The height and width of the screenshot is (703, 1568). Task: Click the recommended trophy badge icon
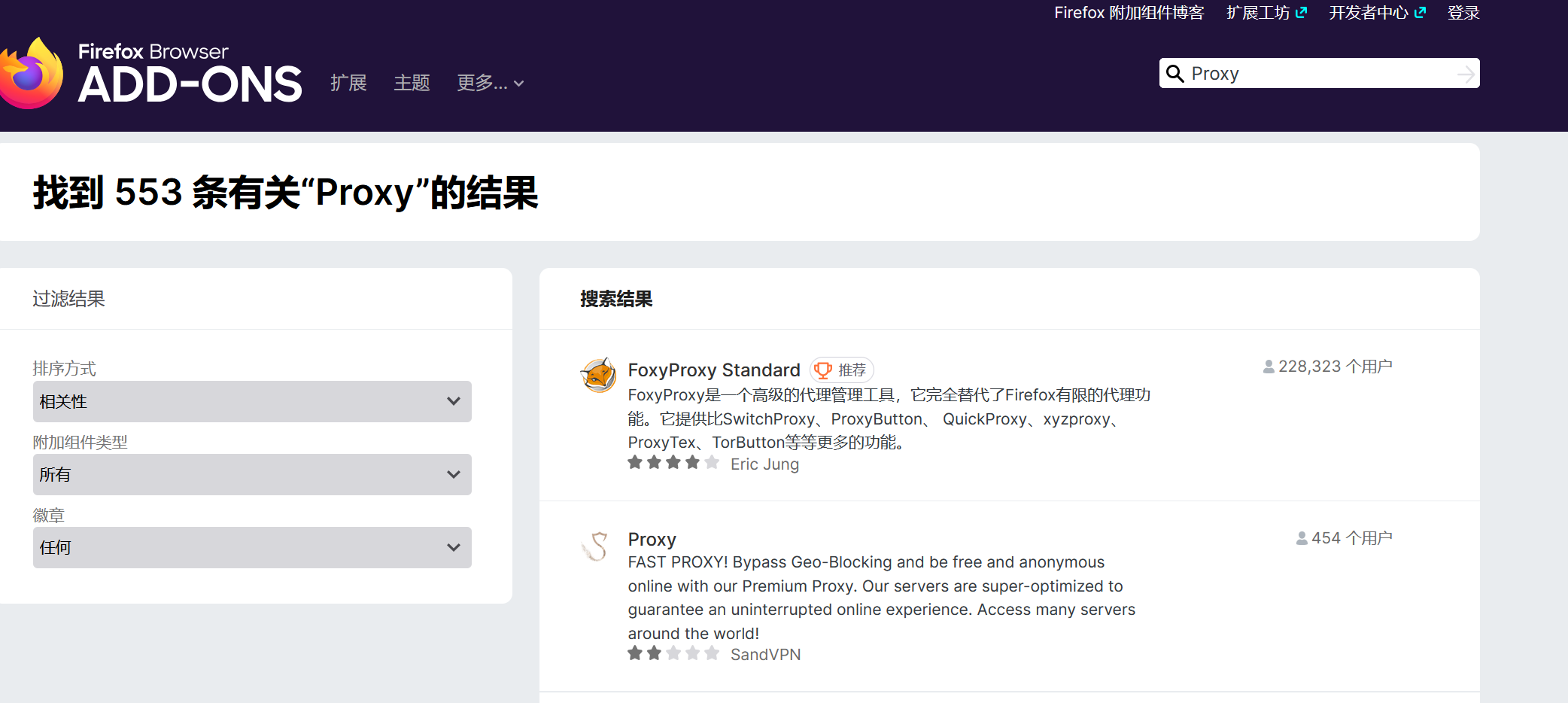point(823,370)
